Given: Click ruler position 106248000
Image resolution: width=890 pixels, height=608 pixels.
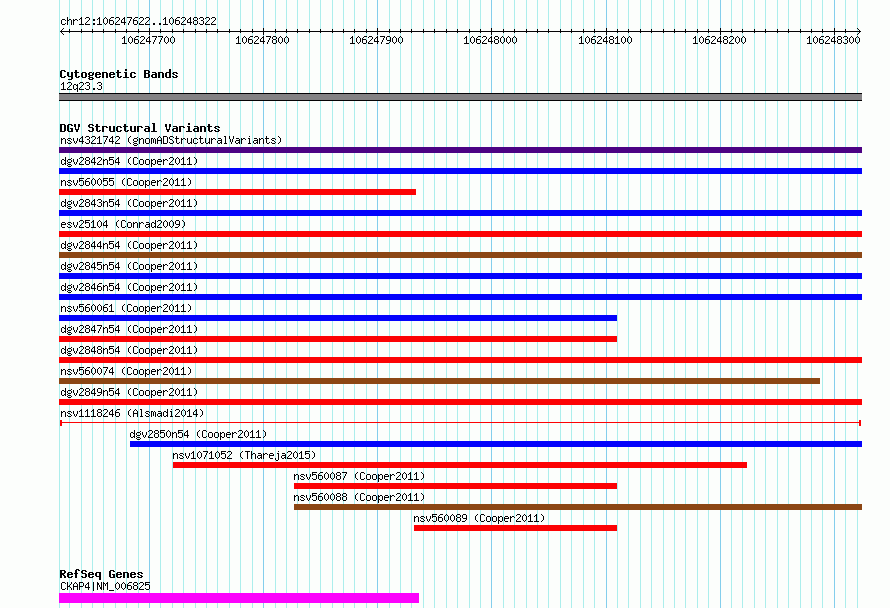Looking at the screenshot, I should 490,40.
